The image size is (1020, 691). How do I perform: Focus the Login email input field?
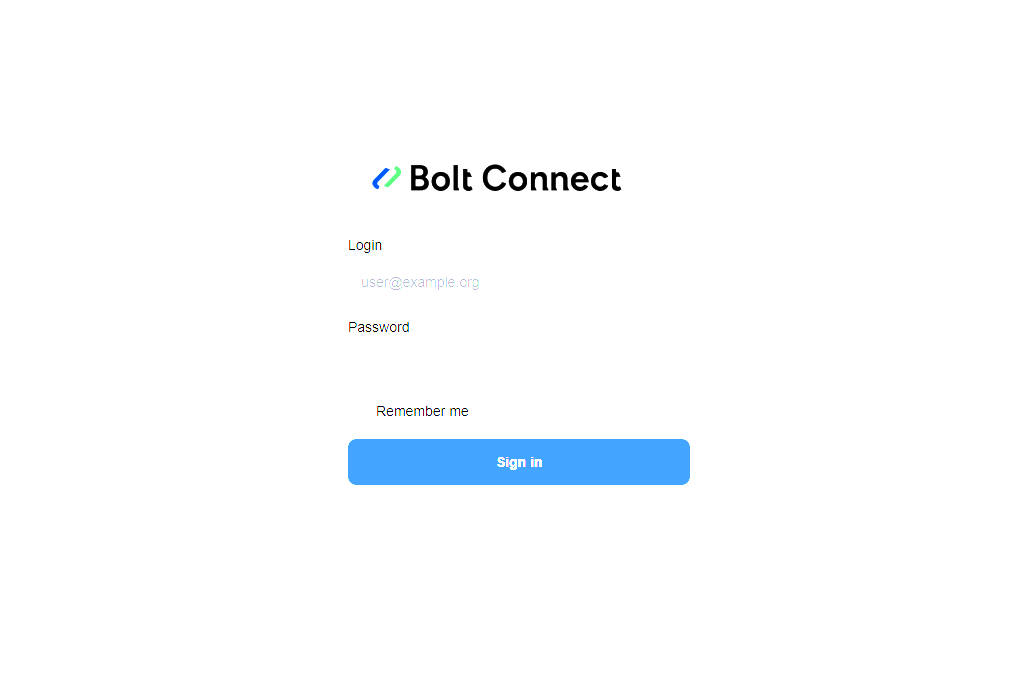(x=518, y=282)
